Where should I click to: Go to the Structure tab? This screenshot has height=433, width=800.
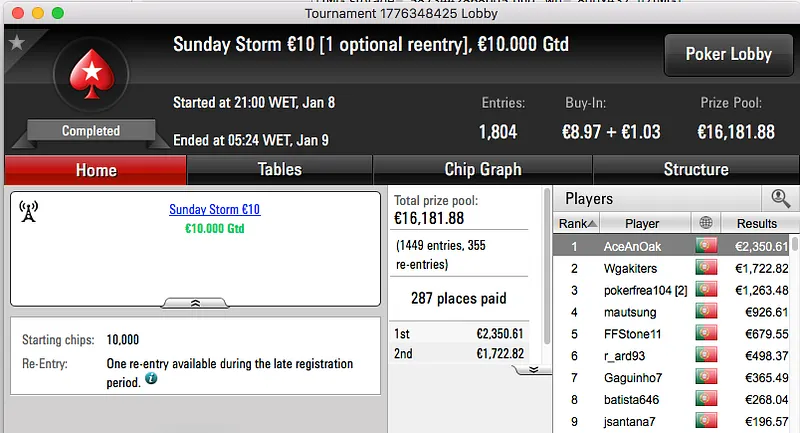(695, 169)
